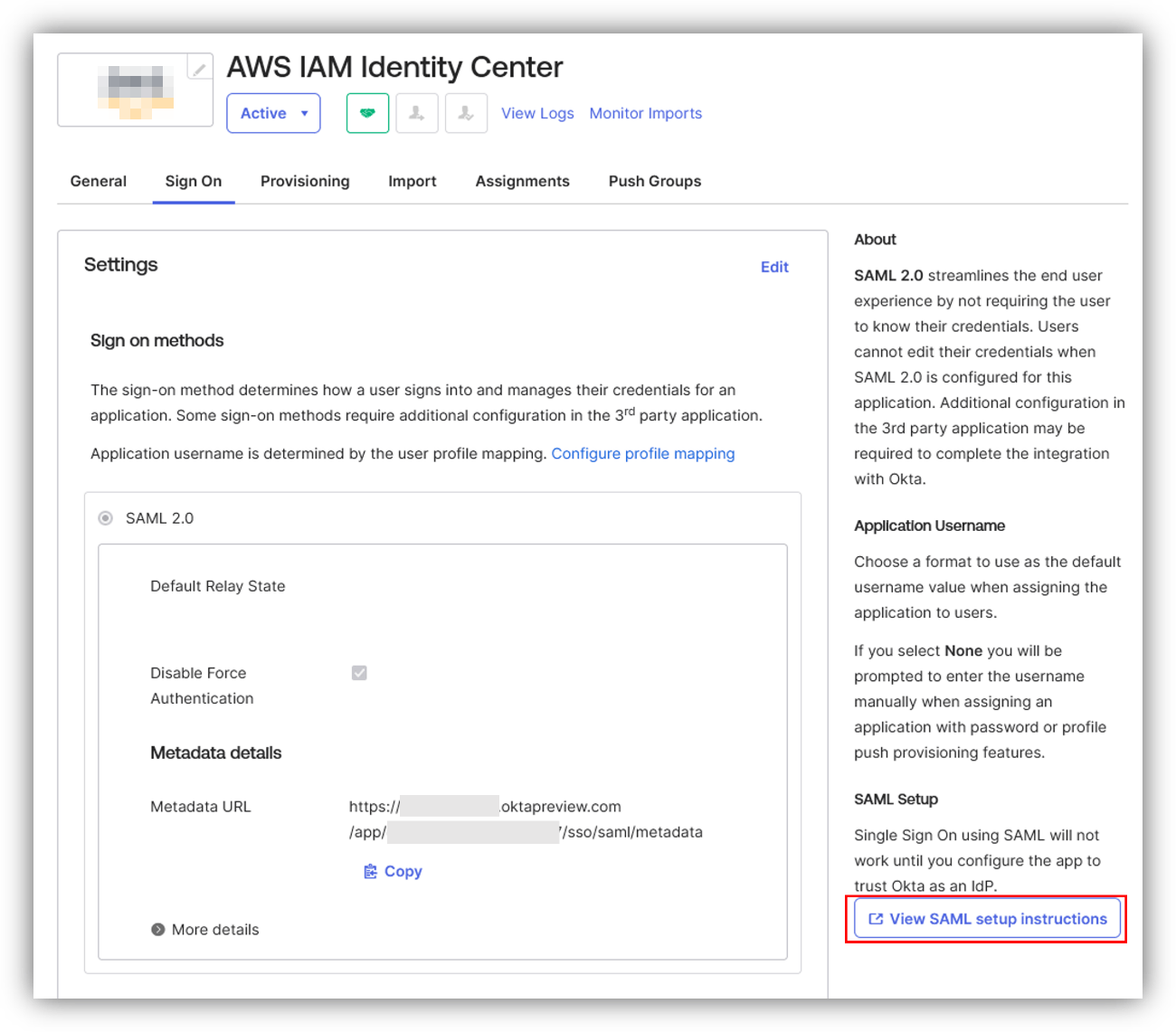Select the Sign On tab
This screenshot has width=1176, height=1032.
point(194,181)
